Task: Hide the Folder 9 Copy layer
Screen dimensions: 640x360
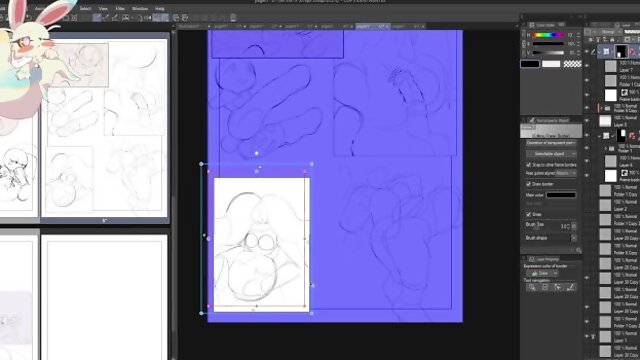Action: pyautogui.click(x=587, y=108)
